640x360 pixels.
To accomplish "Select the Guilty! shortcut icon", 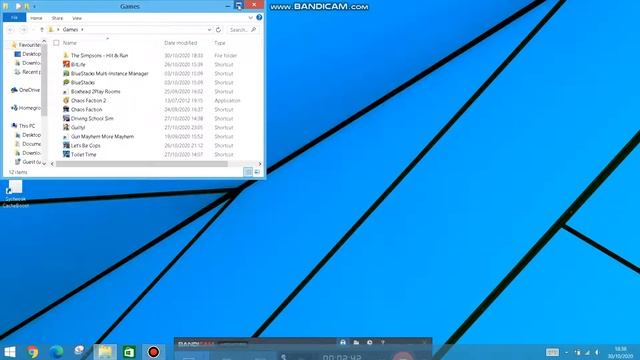I will click(x=66, y=127).
